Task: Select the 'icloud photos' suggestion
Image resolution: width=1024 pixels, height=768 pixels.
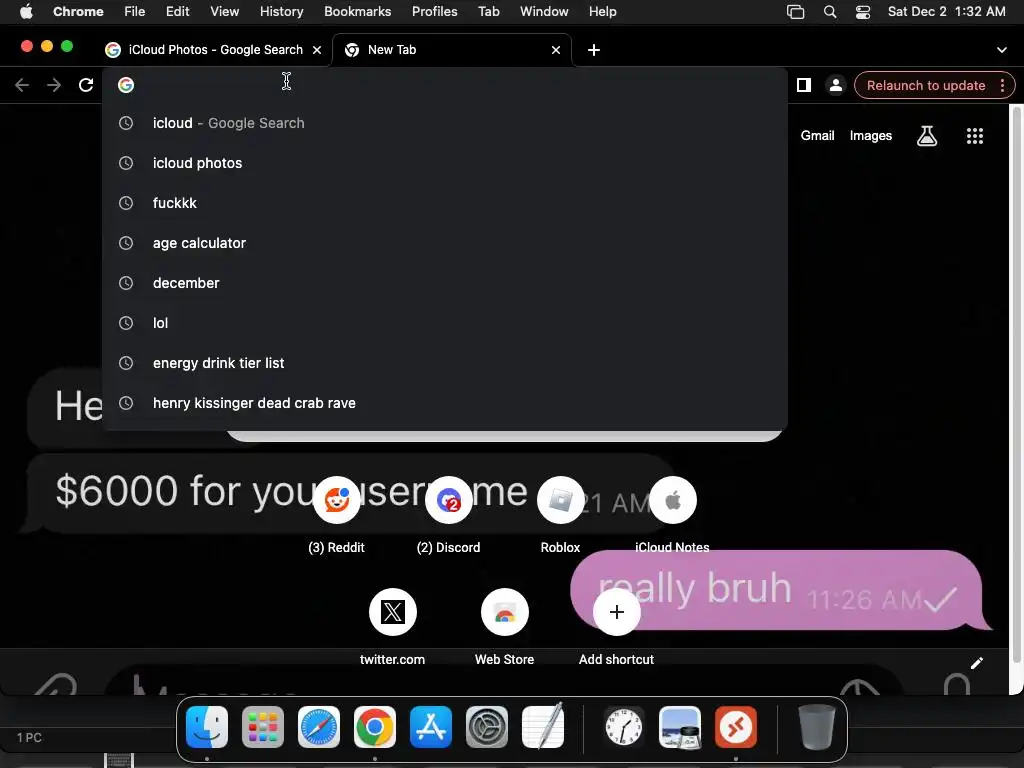Action: 444,163
